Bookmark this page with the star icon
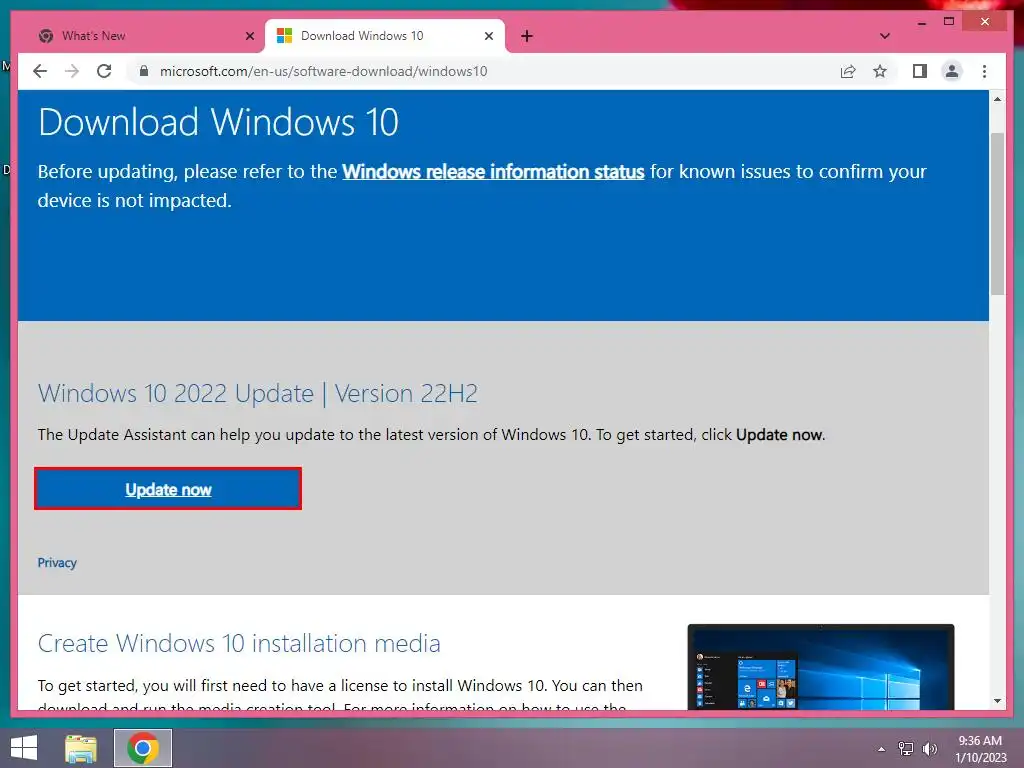The image size is (1024, 768). [880, 71]
